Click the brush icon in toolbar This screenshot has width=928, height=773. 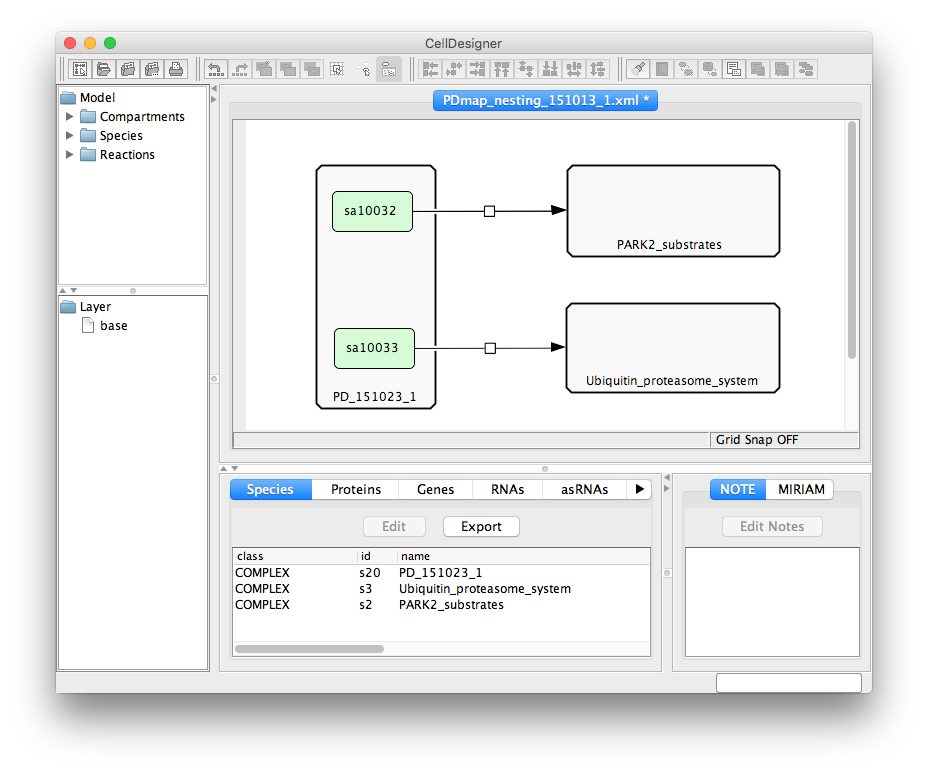[x=637, y=69]
